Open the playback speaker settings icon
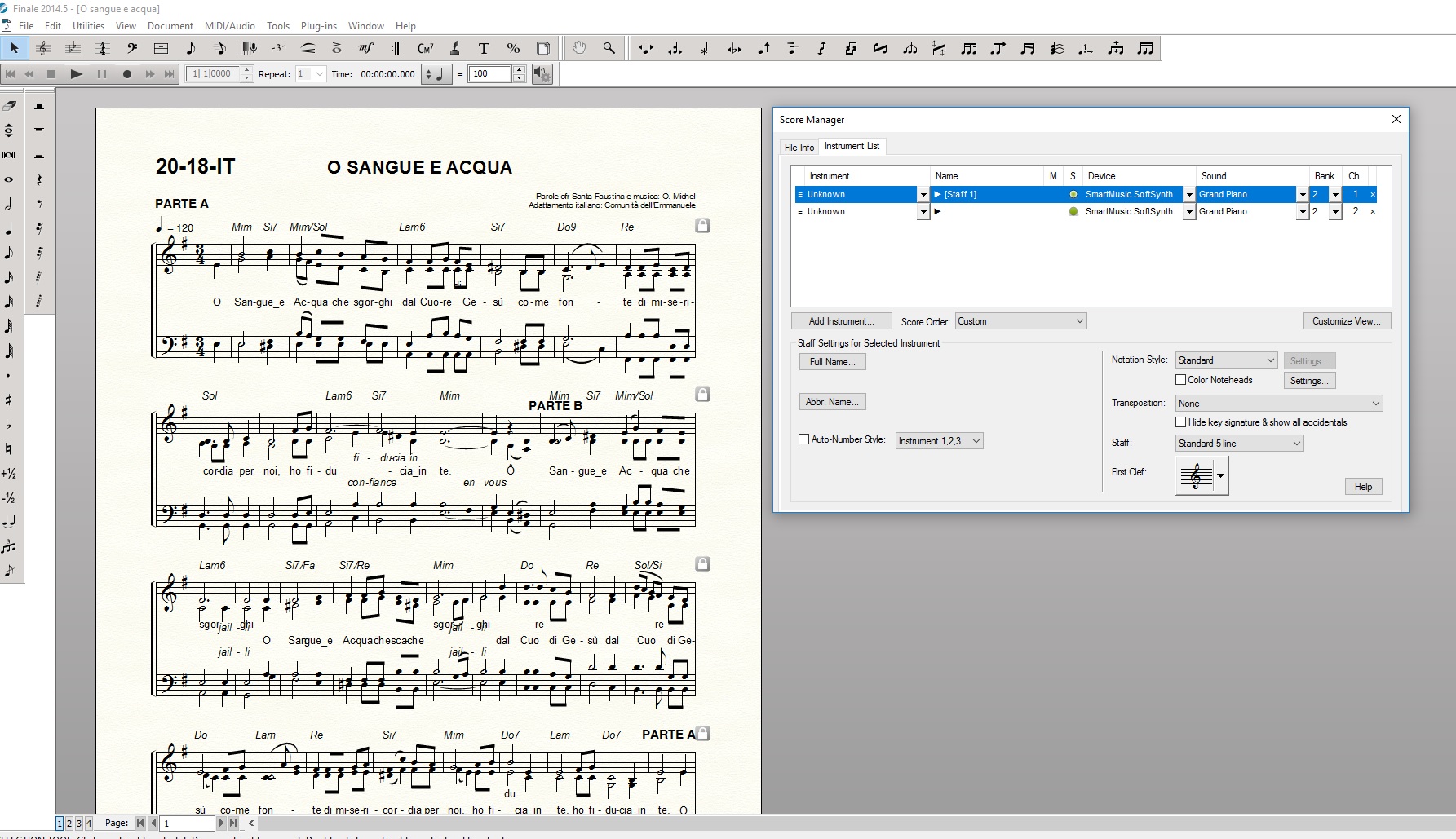Viewport: 1456px width, 839px height. click(542, 74)
